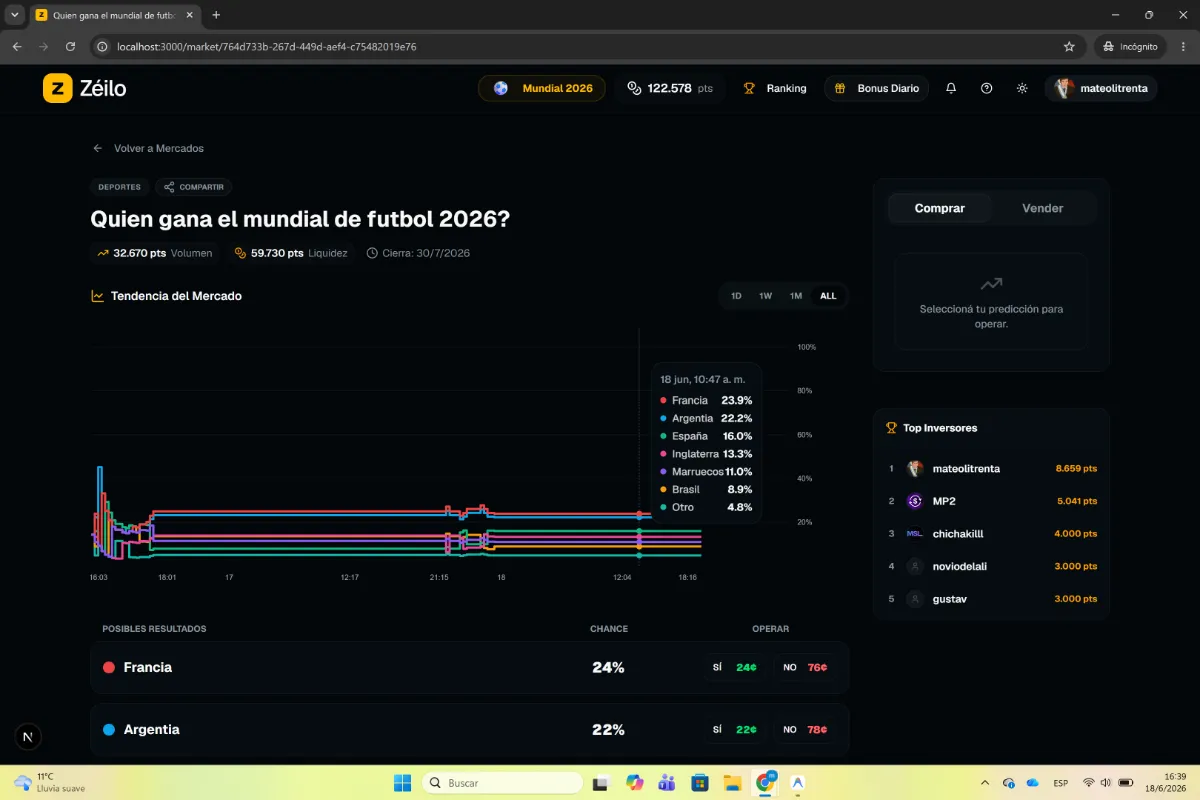This screenshot has width=1200, height=800.
Task: Set chart range to 1W
Action: pyautogui.click(x=766, y=296)
